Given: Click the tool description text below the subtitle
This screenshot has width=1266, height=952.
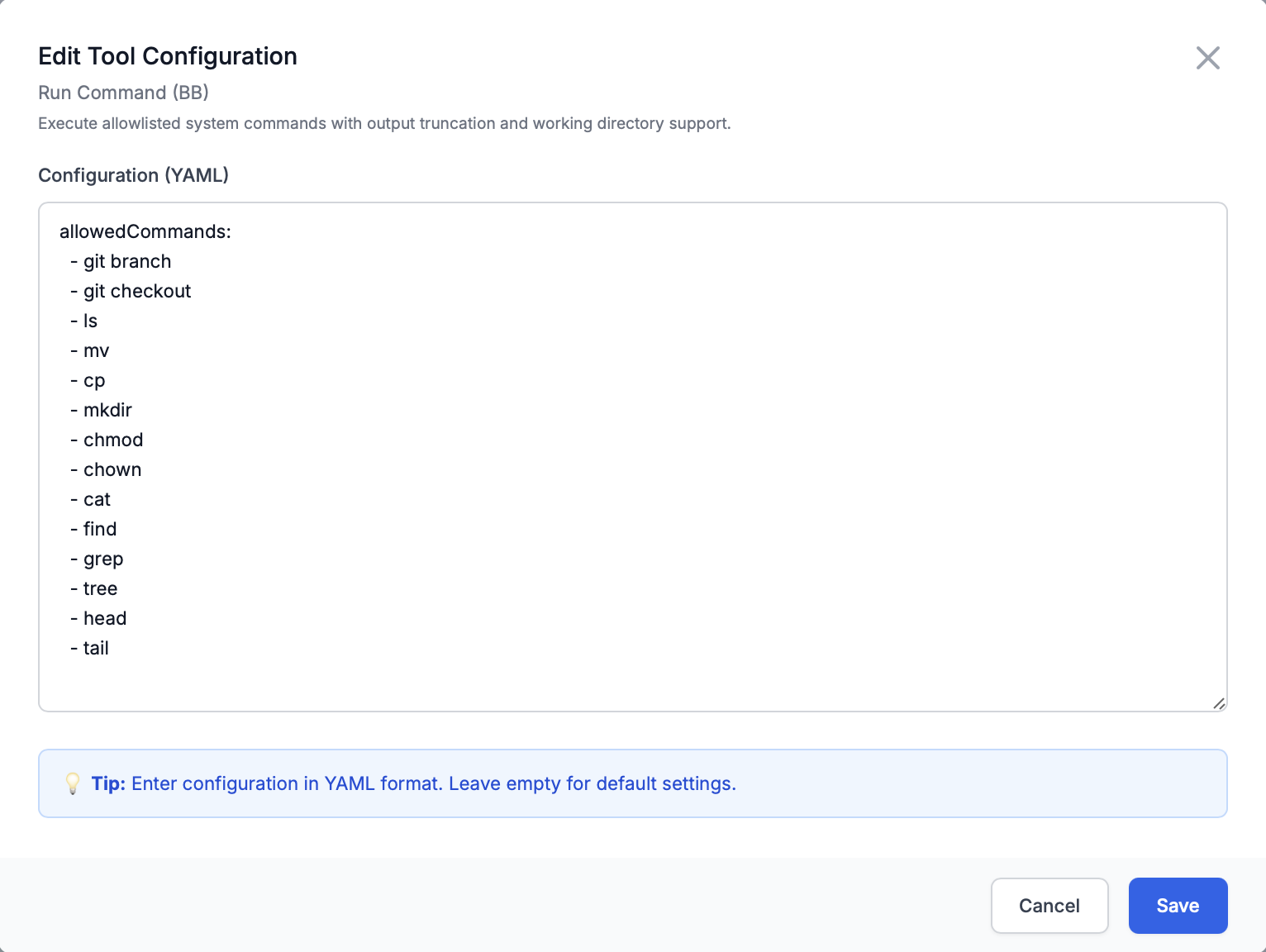Looking at the screenshot, I should (384, 123).
